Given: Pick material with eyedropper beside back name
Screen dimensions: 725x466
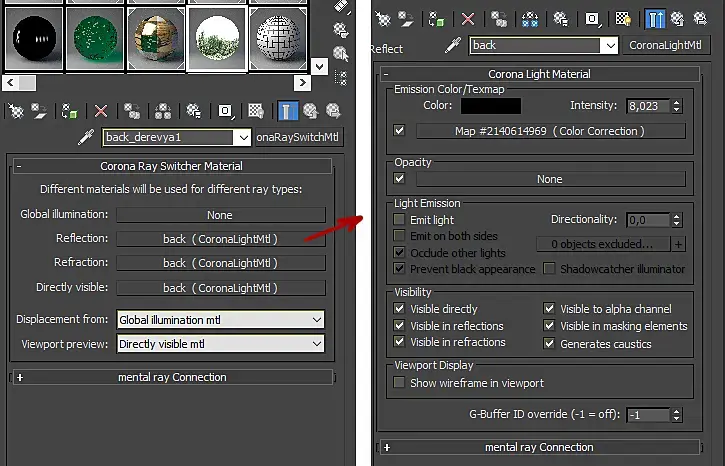Looking at the screenshot, I should coord(453,45).
